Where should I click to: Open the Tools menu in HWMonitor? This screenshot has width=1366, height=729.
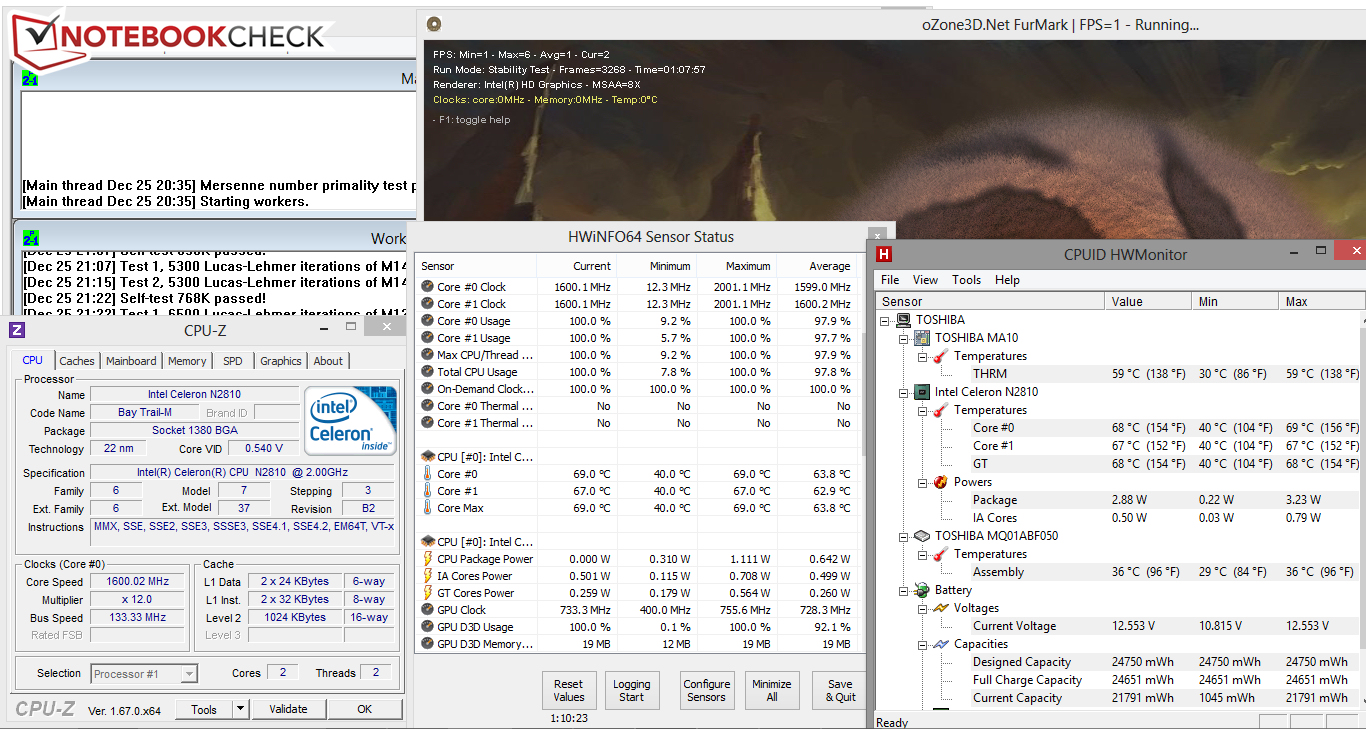click(x=966, y=280)
